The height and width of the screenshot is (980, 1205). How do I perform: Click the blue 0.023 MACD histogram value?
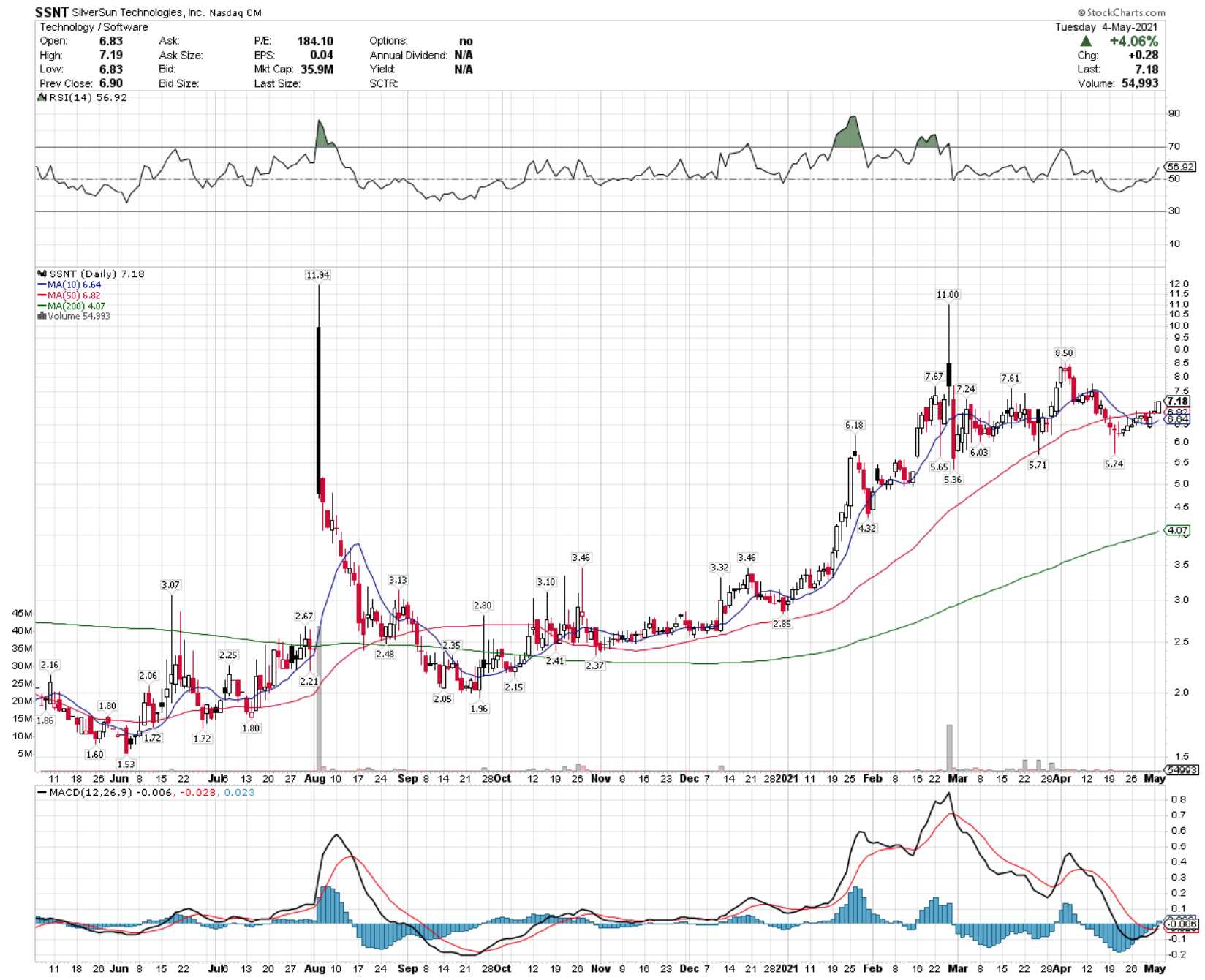pyautogui.click(x=239, y=793)
